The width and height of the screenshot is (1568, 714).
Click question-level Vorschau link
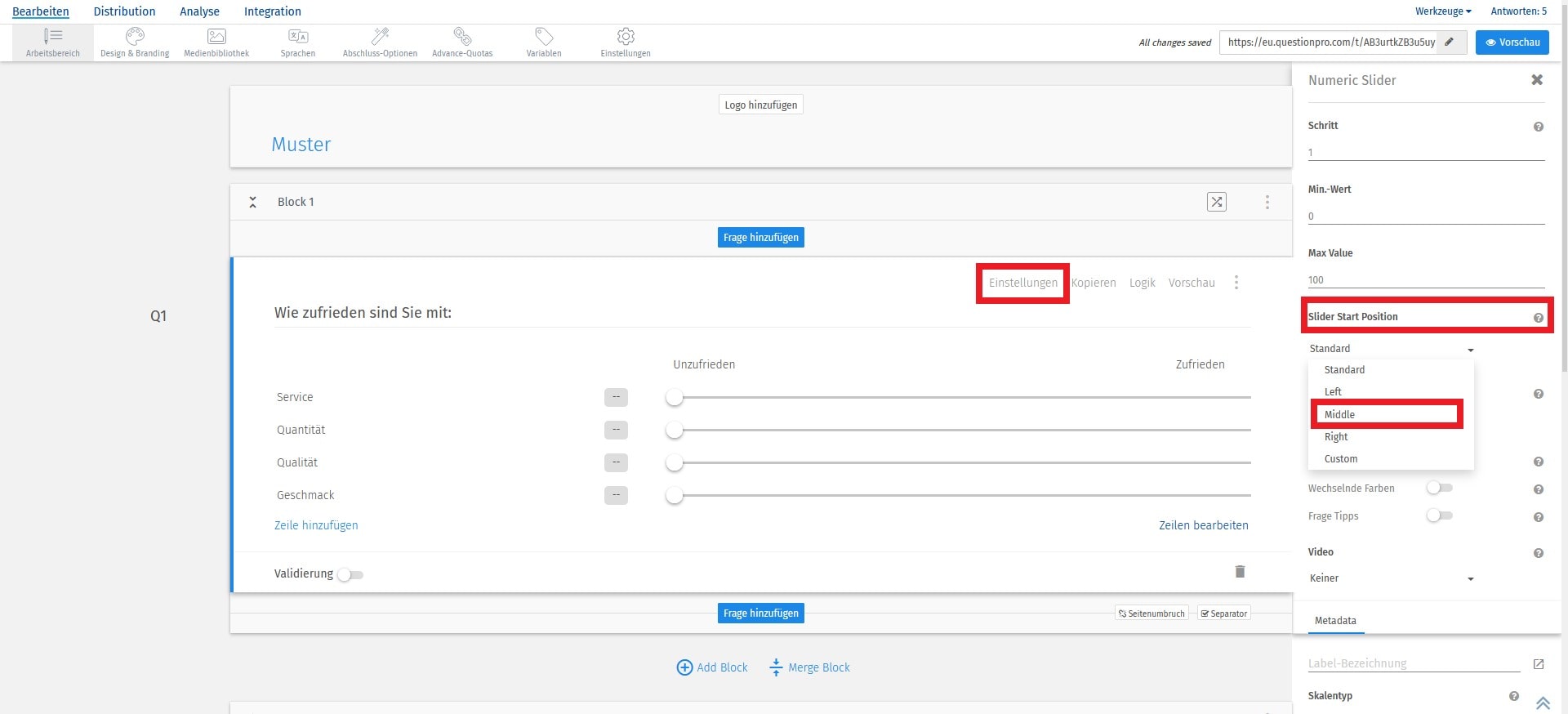[1192, 283]
